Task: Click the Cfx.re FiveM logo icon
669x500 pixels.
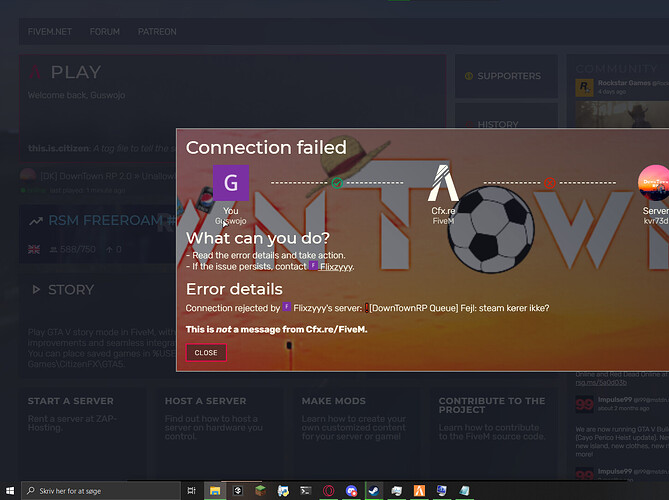Action: (443, 183)
